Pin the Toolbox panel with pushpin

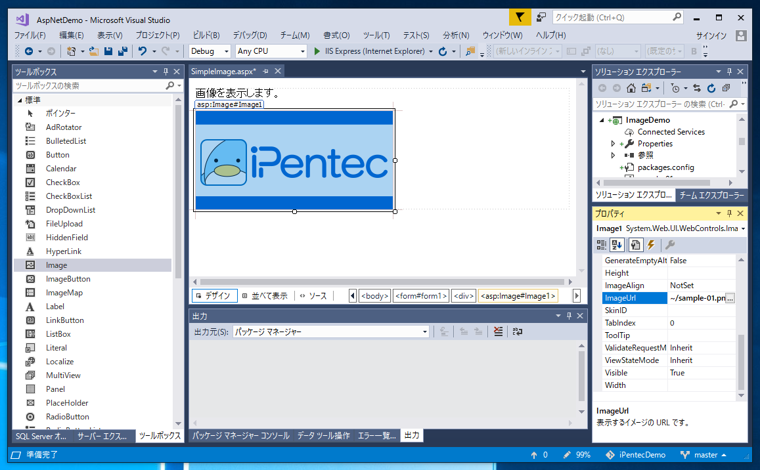coord(166,71)
